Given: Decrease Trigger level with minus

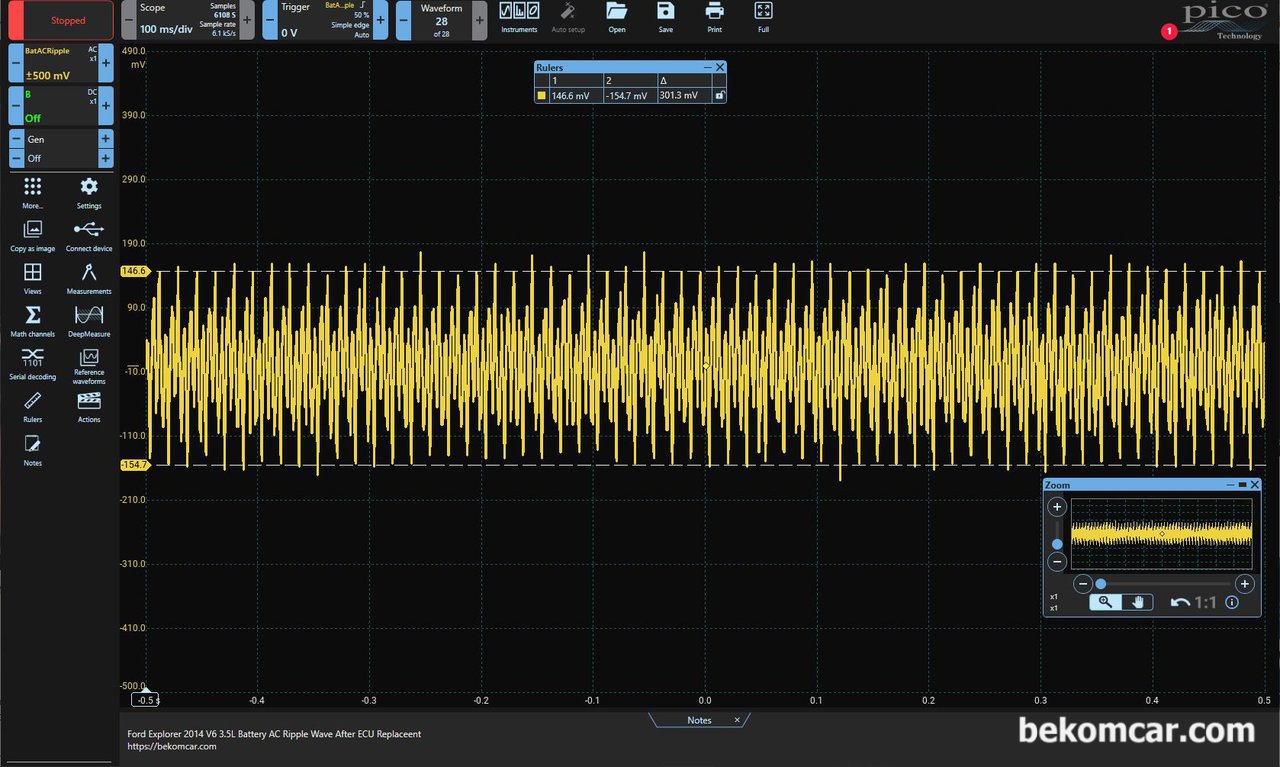Looking at the screenshot, I should click(x=270, y=20).
